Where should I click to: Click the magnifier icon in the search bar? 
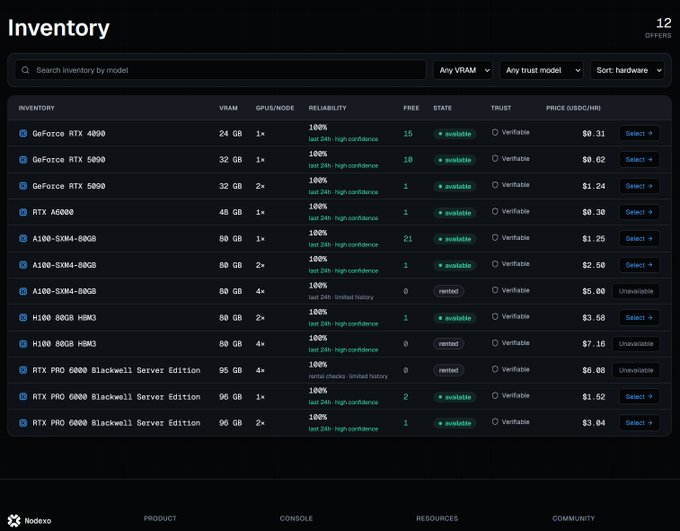[x=26, y=70]
